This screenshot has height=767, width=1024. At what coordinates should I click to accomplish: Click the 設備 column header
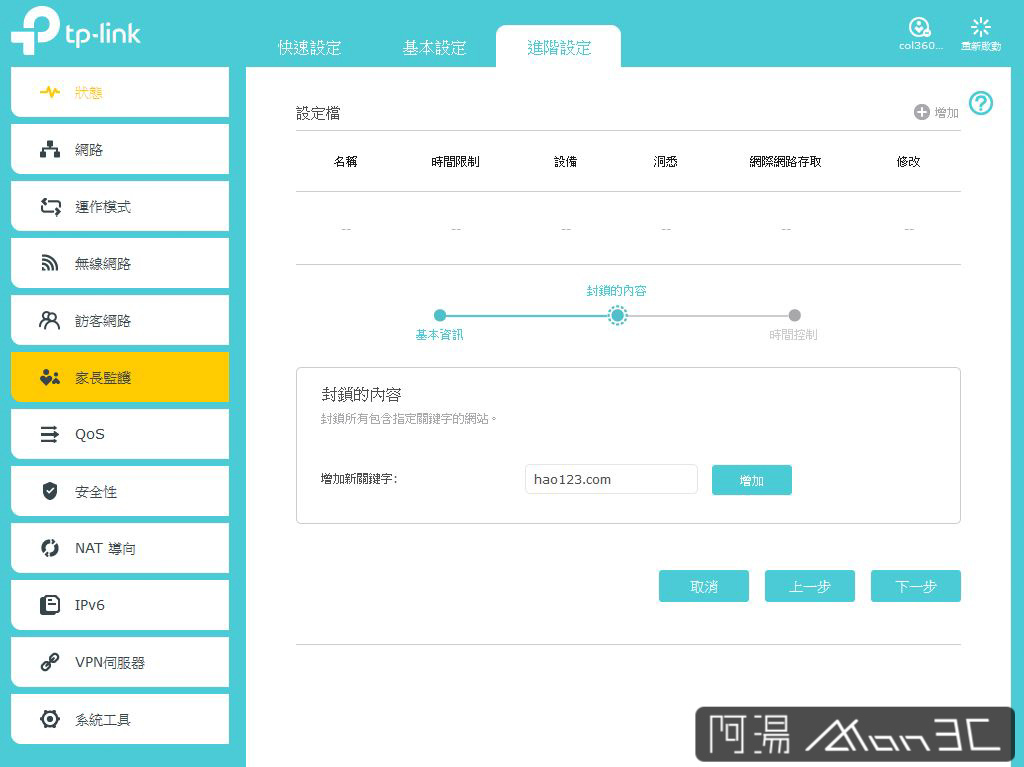(x=566, y=161)
